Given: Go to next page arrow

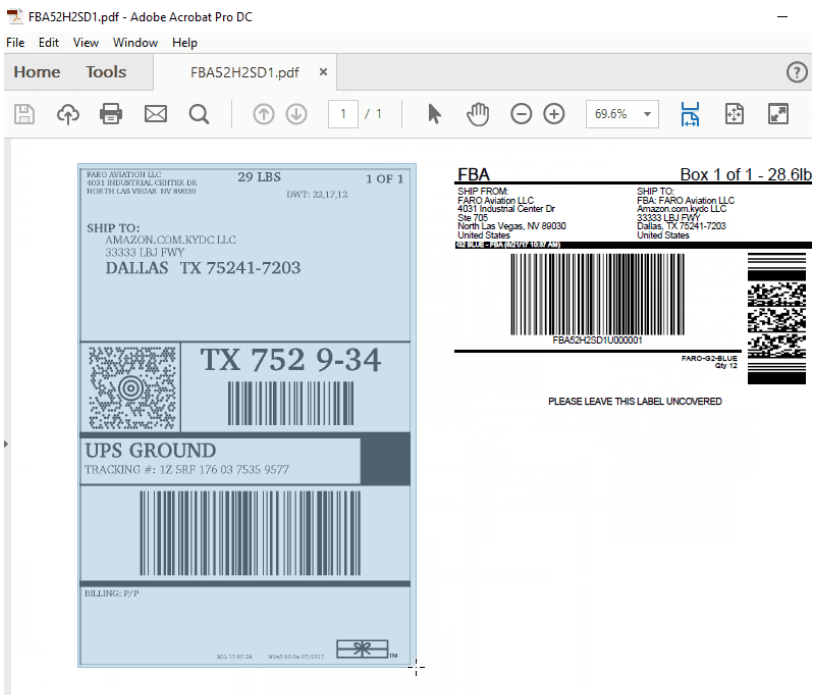Looking at the screenshot, I should pos(296,114).
